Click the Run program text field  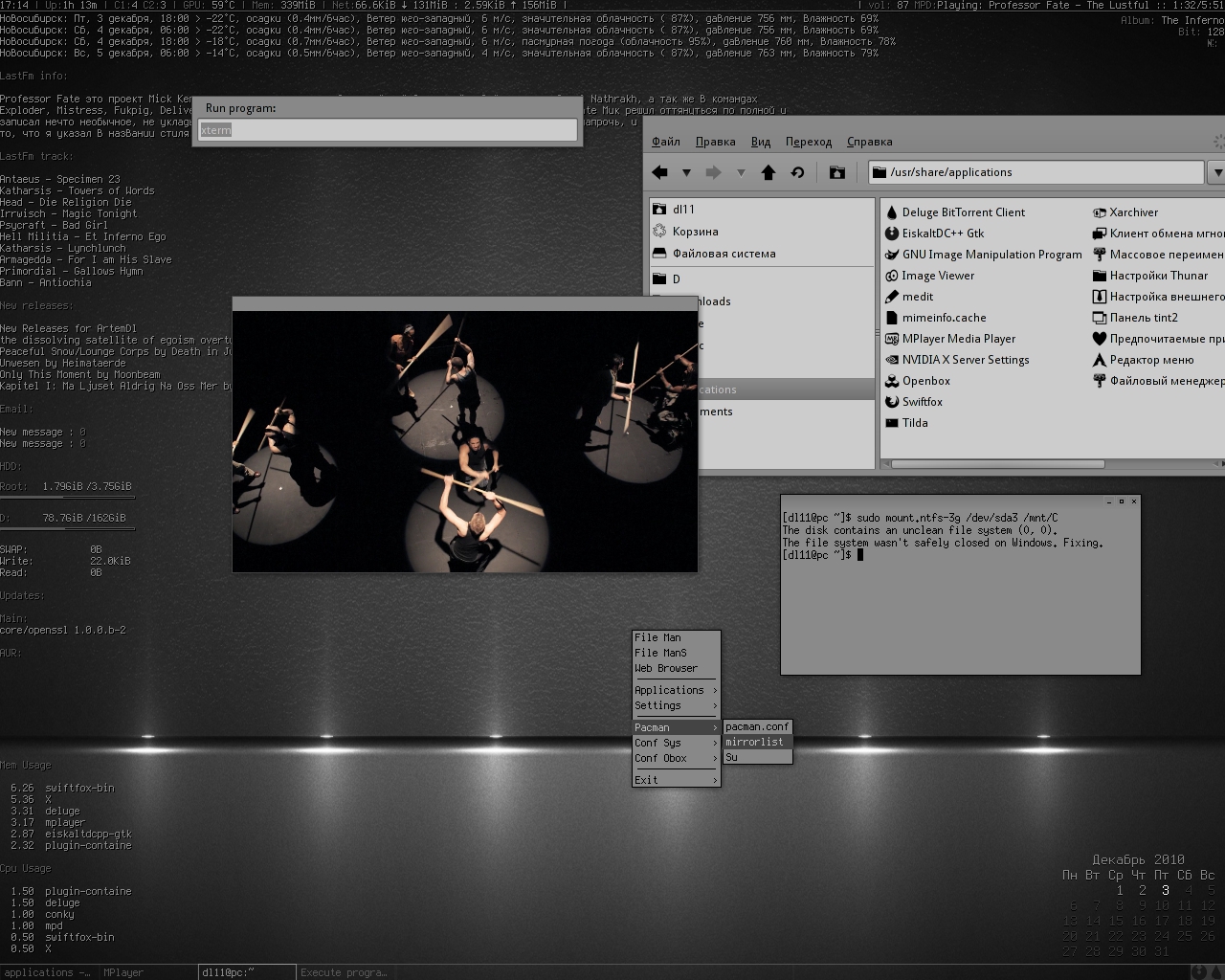tap(388, 130)
